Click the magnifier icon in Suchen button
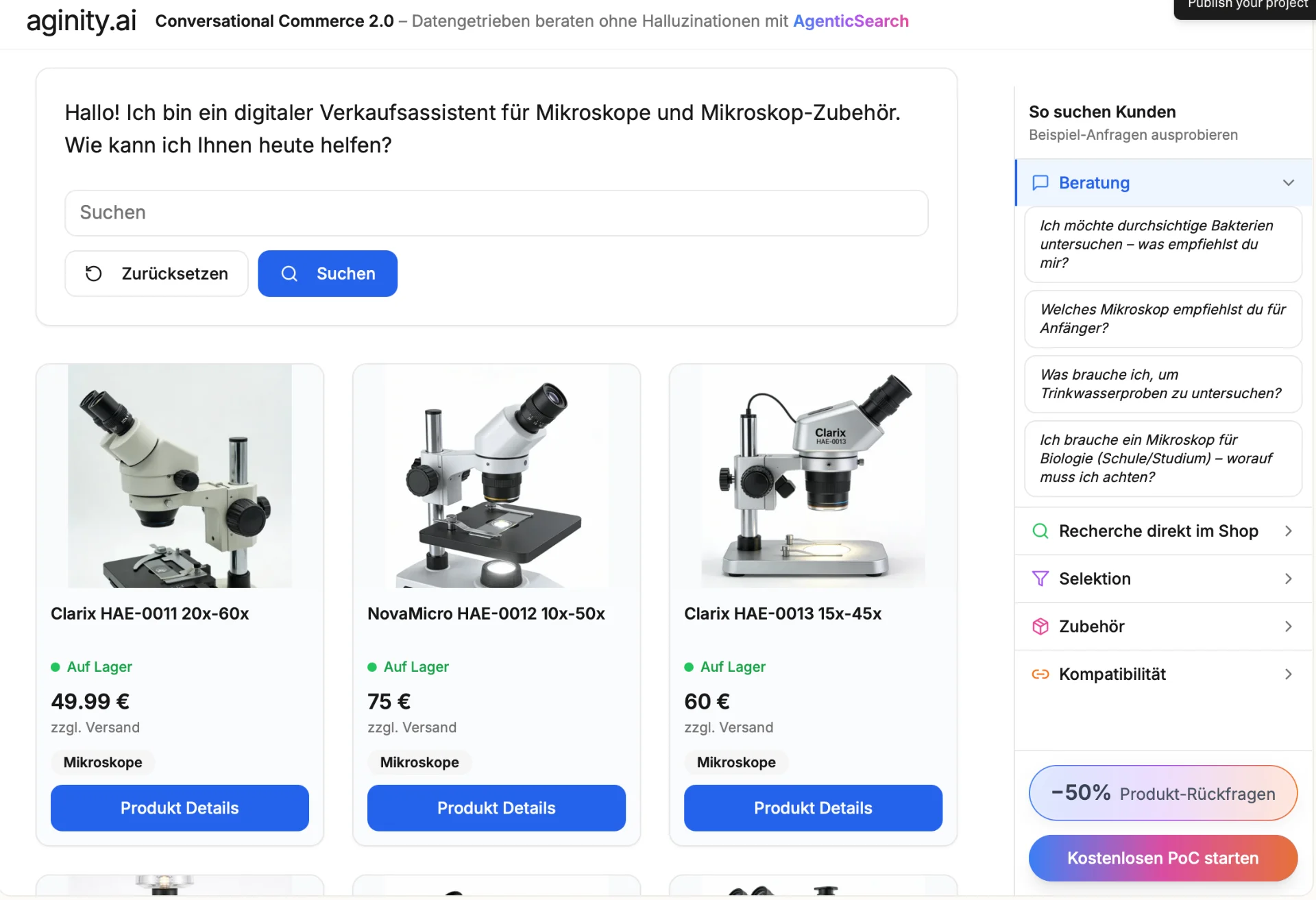 coord(289,273)
